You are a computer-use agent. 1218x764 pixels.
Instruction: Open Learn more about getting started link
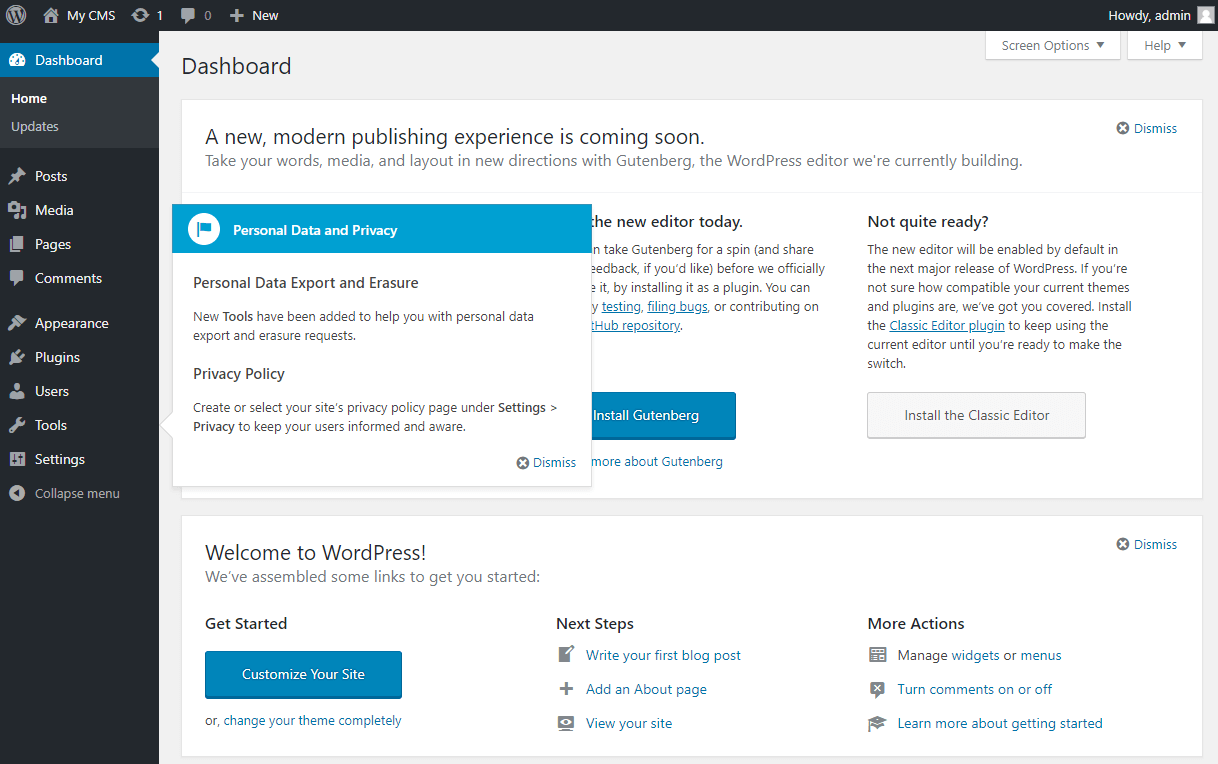click(x=1000, y=723)
